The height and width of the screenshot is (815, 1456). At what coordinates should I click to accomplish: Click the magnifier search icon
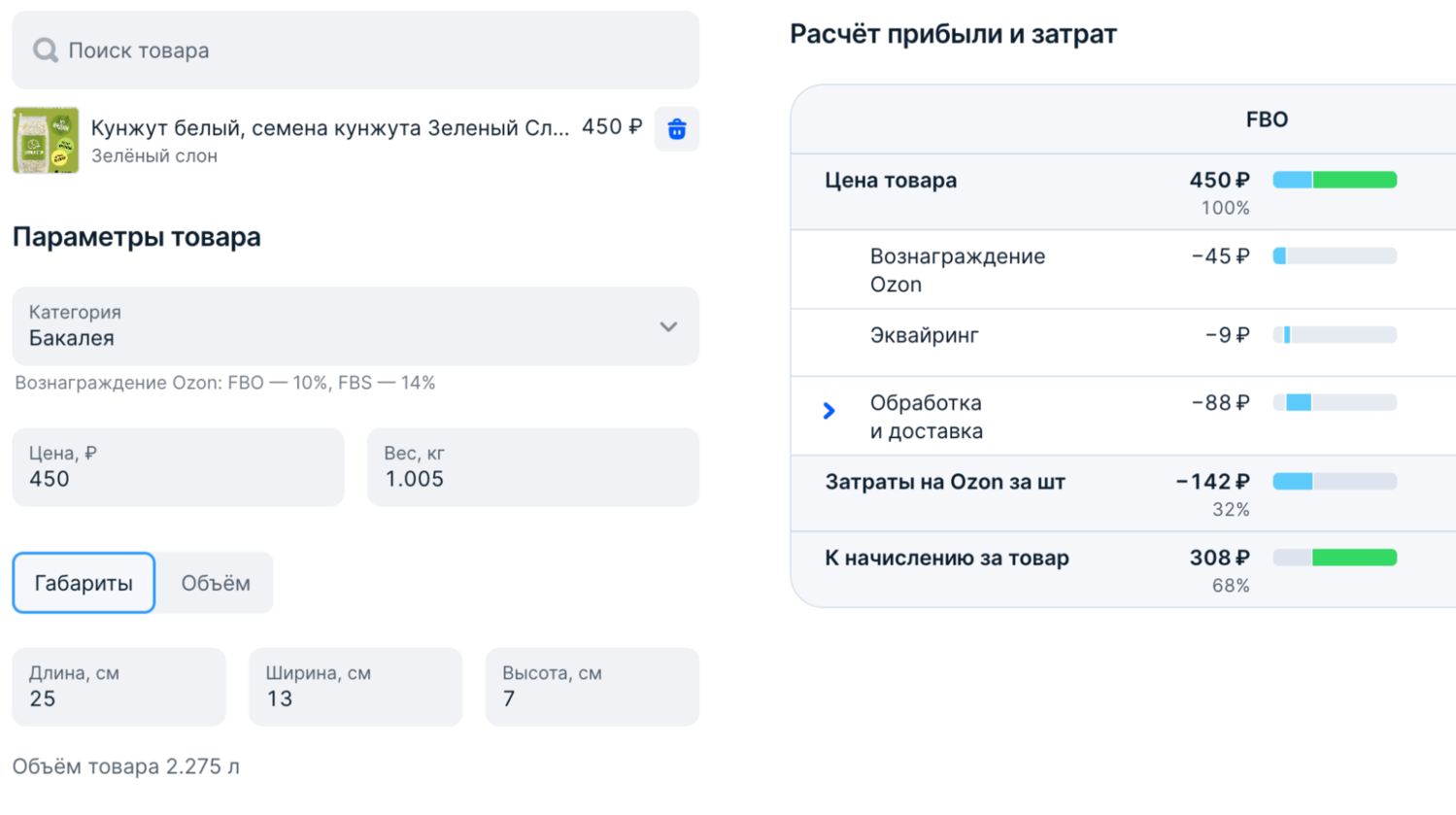[x=45, y=51]
